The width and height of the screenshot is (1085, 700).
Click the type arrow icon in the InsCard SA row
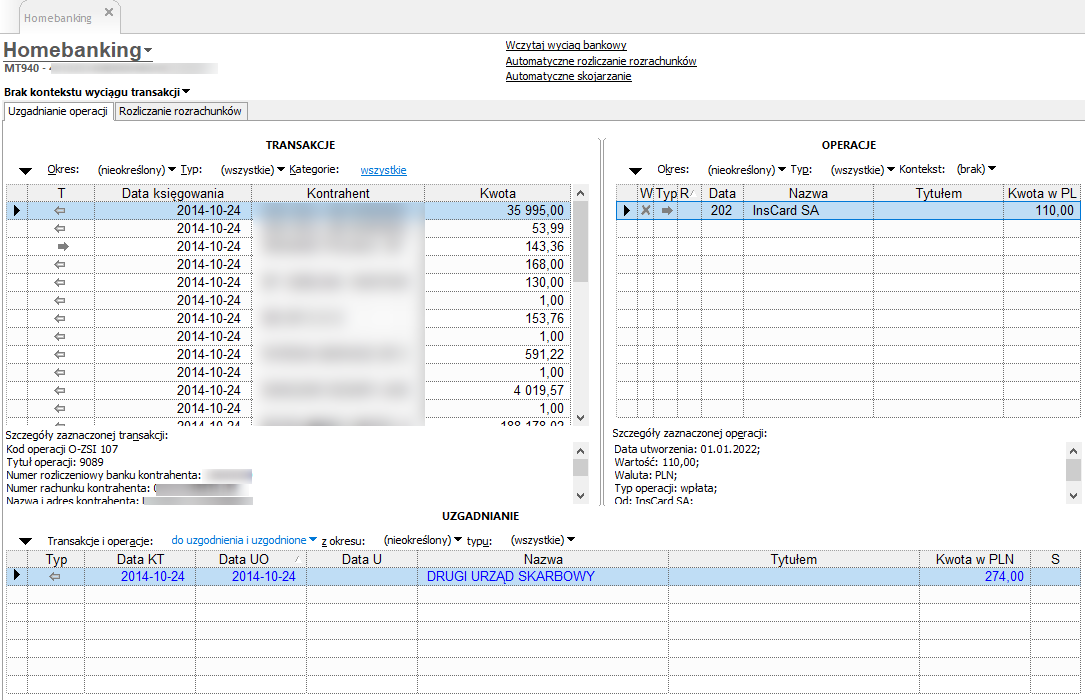point(667,210)
